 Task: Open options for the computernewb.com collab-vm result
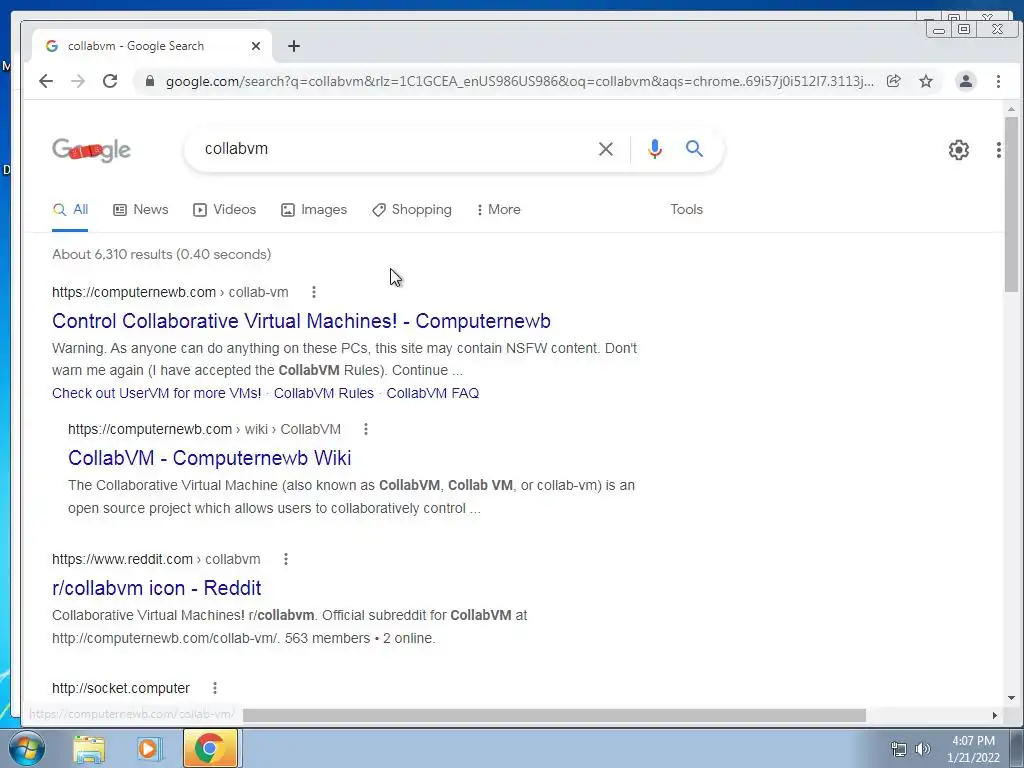point(313,292)
